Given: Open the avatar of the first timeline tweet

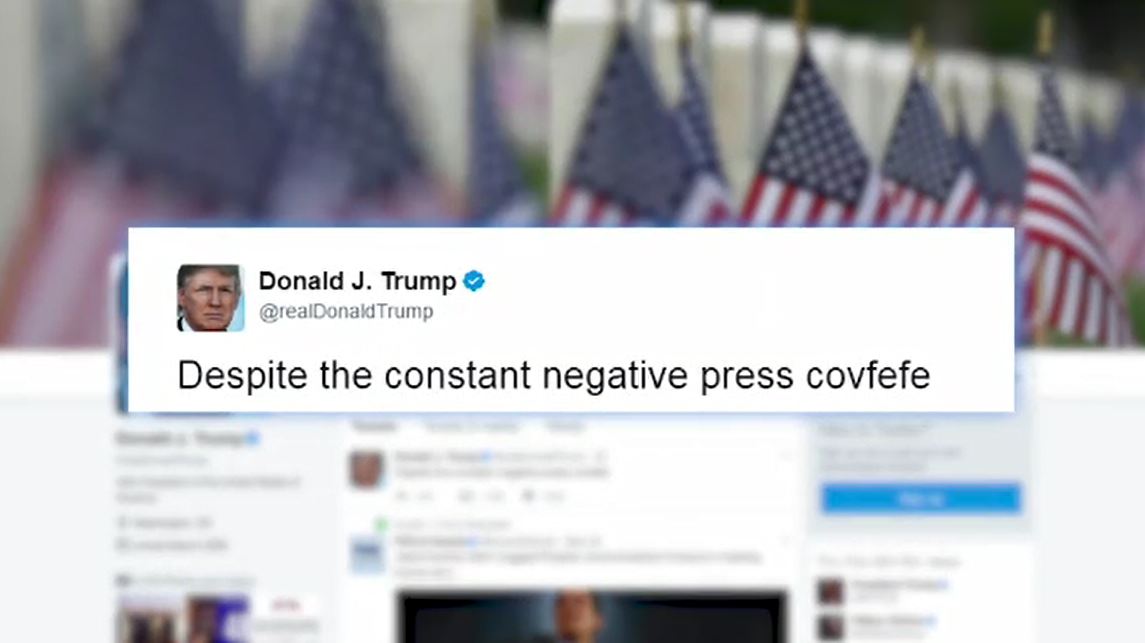Looking at the screenshot, I should click(367, 469).
